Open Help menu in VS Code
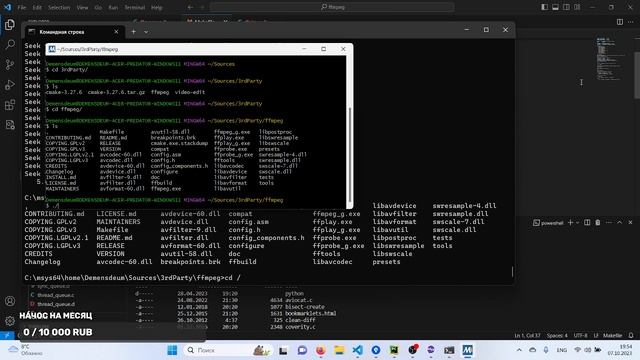The width and height of the screenshot is (640, 360). (157, 7)
